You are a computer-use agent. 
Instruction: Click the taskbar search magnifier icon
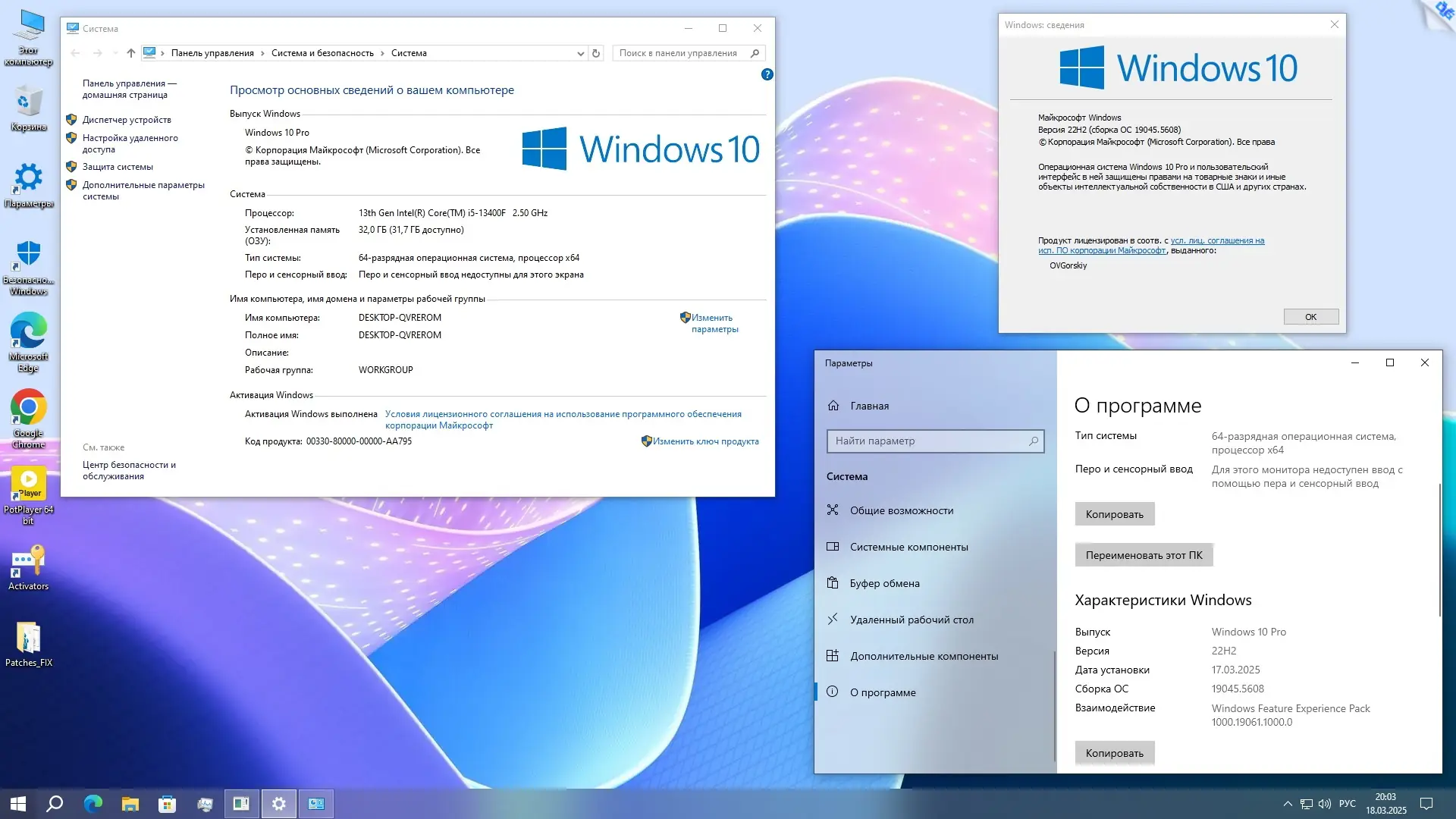pos(55,804)
